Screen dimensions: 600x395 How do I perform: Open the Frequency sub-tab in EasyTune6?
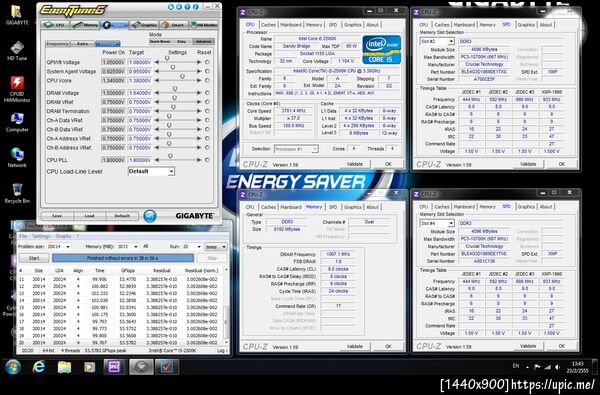click(57, 44)
